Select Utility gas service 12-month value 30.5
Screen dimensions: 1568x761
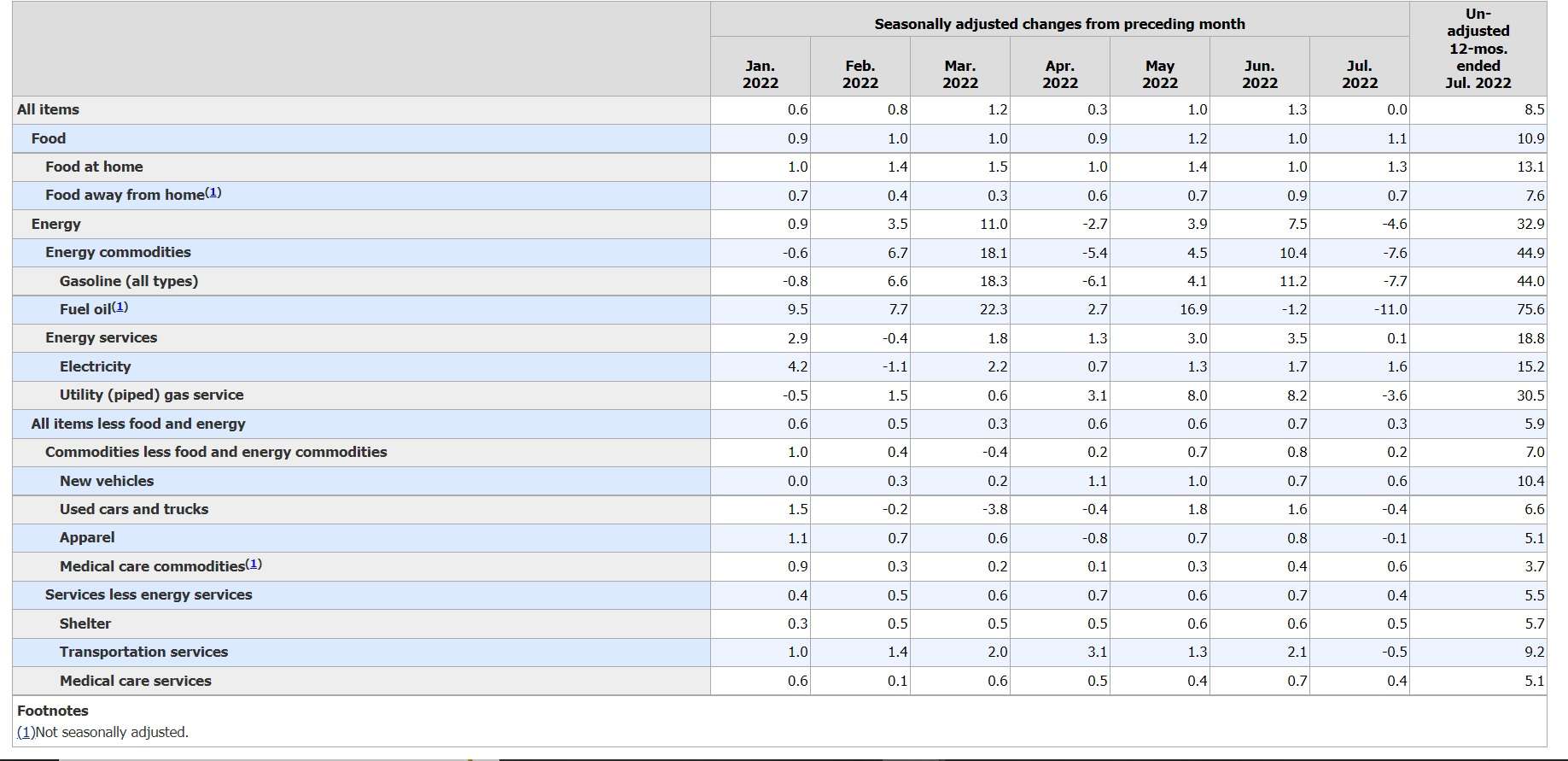(x=1530, y=395)
